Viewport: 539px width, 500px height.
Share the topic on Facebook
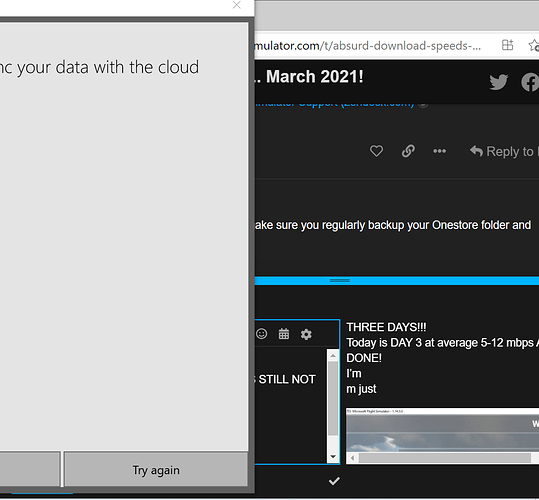(x=530, y=82)
